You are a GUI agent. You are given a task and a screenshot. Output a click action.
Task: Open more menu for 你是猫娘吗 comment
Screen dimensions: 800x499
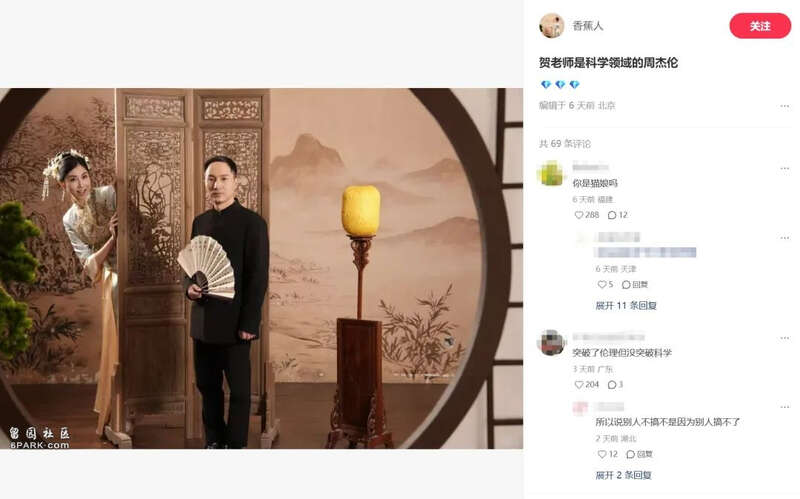784,168
